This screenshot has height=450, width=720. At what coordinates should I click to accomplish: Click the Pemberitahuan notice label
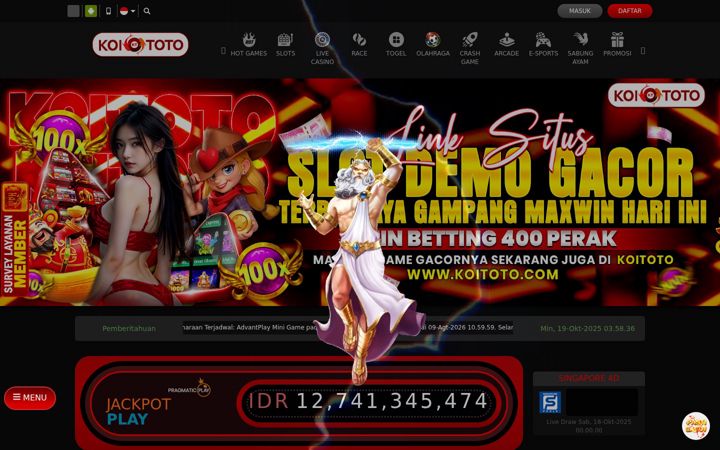pyautogui.click(x=129, y=328)
